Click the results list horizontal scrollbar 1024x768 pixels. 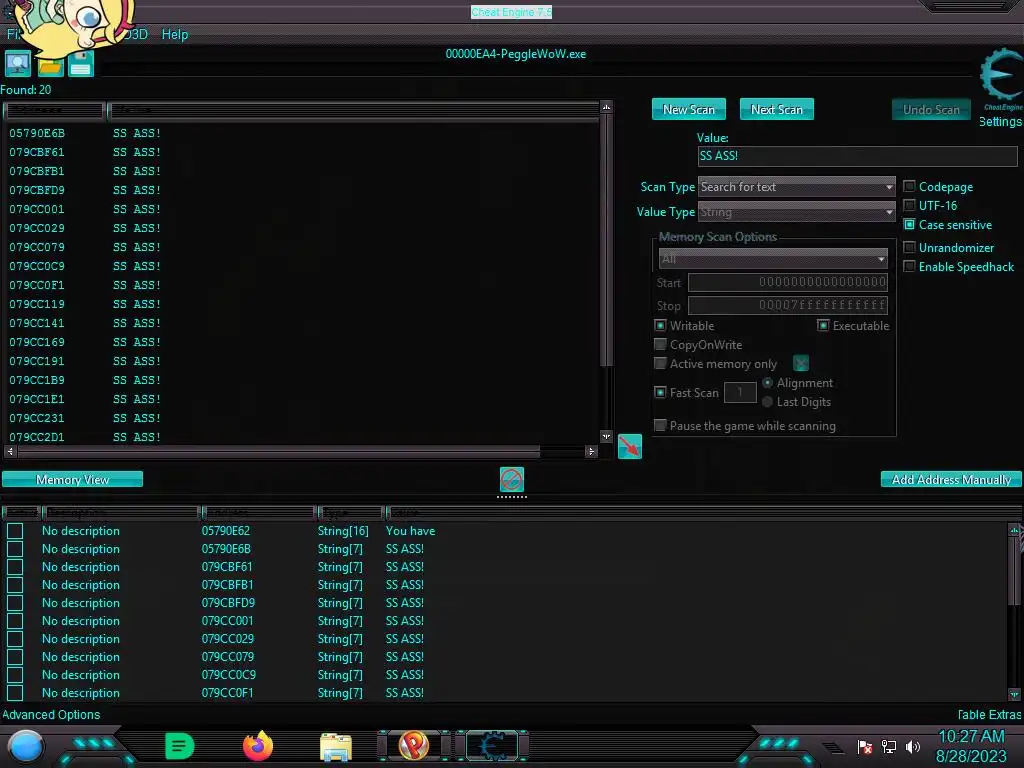tap(279, 451)
